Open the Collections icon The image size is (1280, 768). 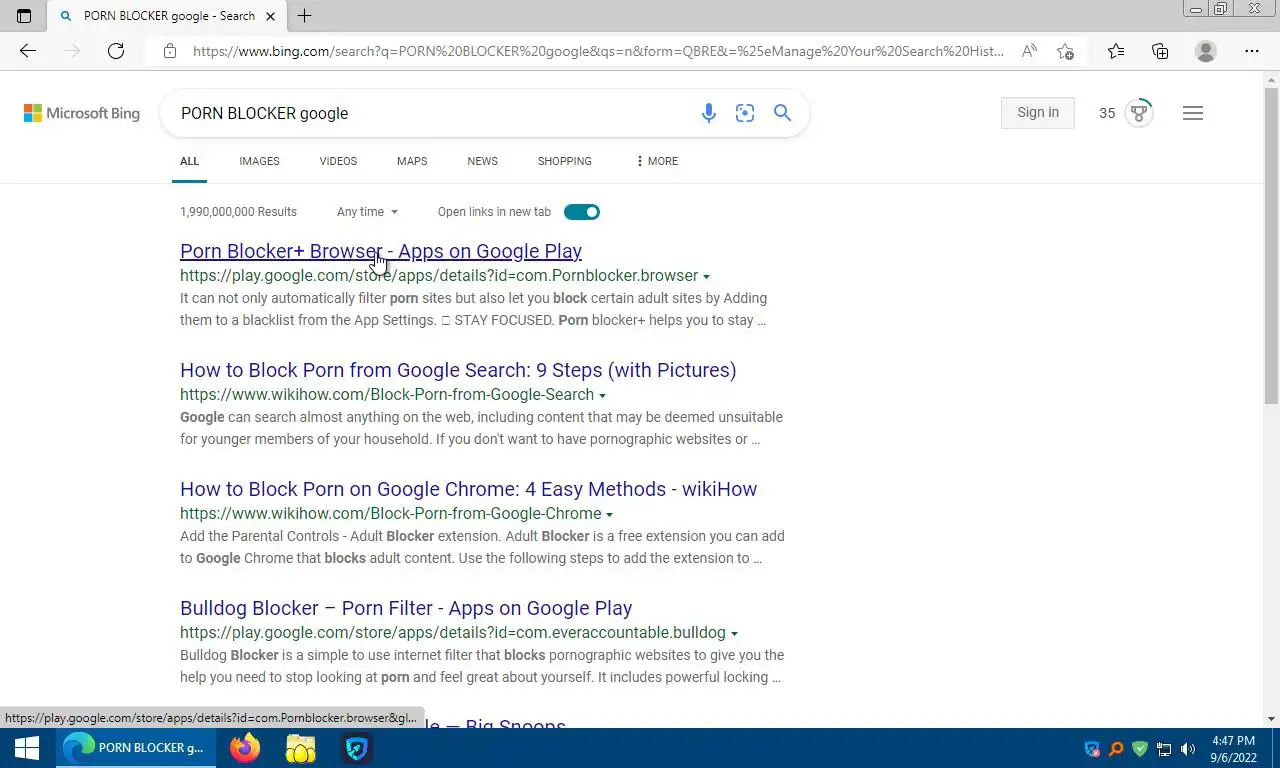tap(1160, 51)
